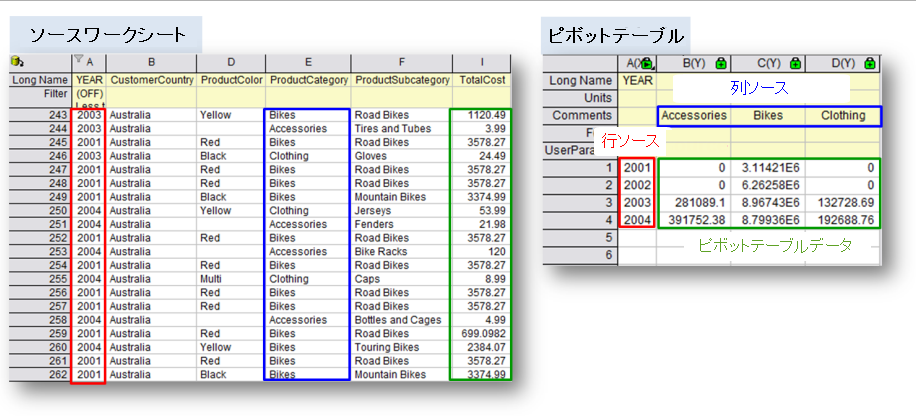Select row header 262

tap(40, 375)
